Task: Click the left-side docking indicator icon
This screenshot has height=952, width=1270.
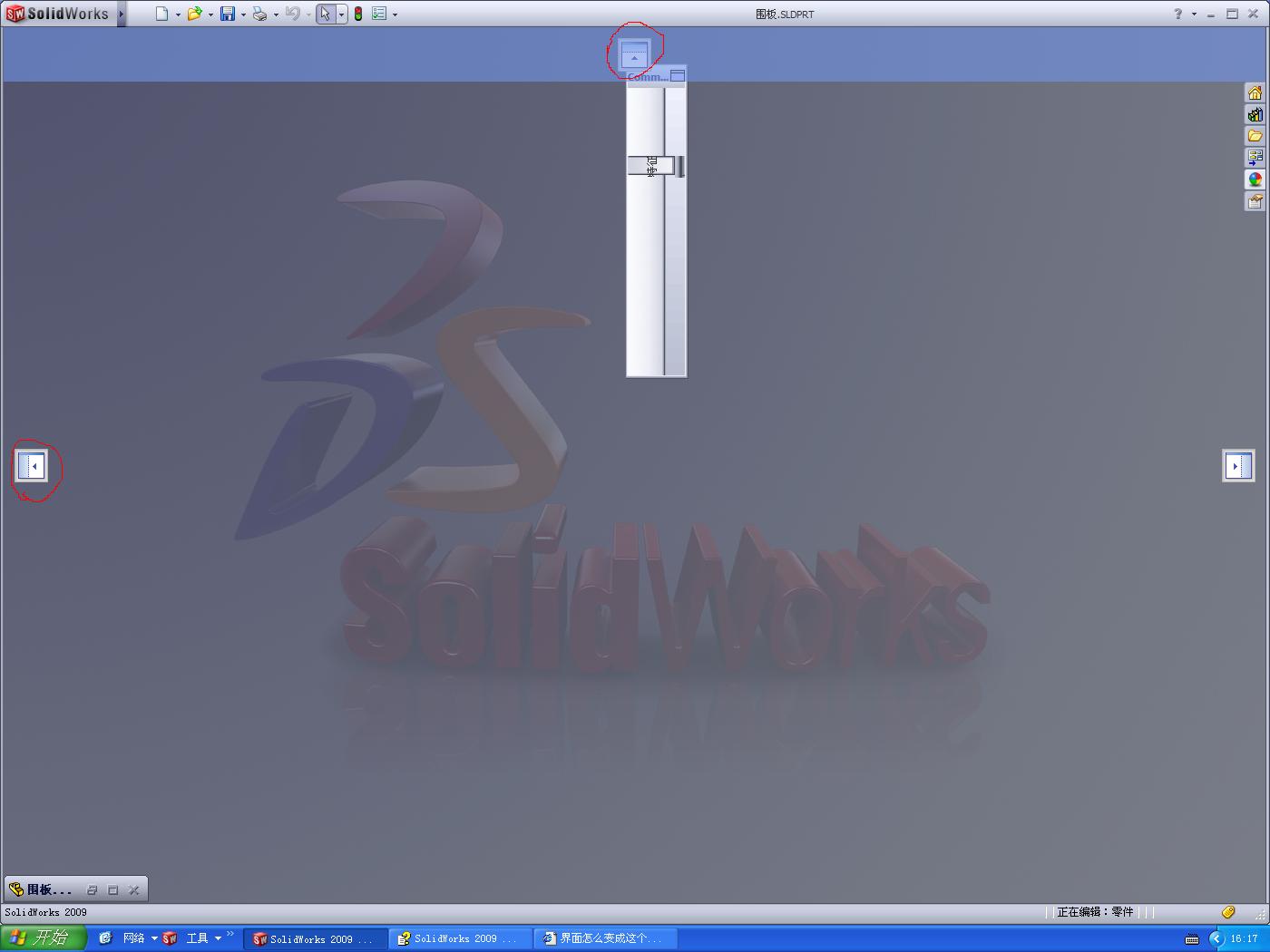Action: click(x=32, y=466)
